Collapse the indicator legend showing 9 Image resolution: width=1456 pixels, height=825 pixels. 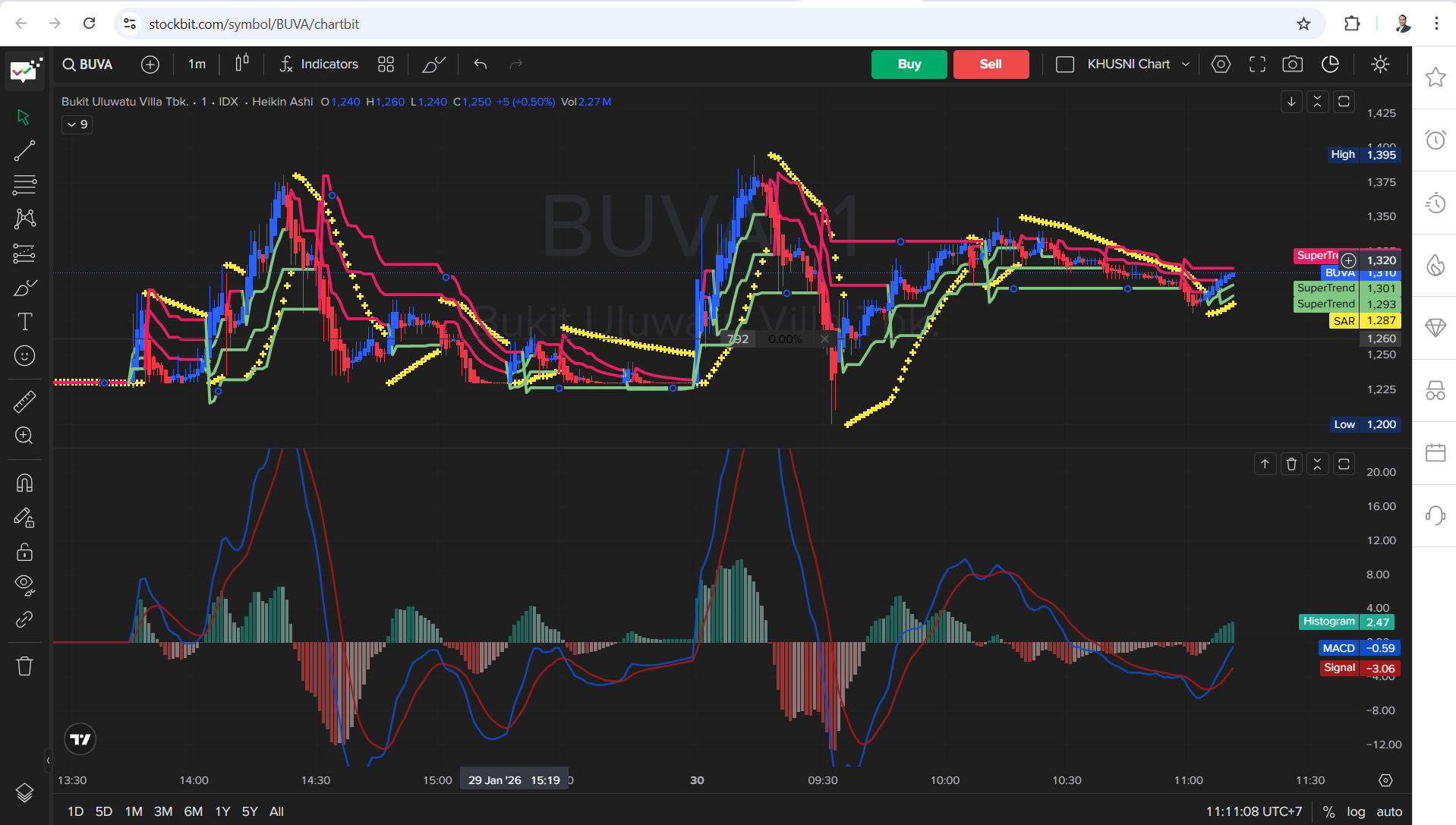point(77,124)
